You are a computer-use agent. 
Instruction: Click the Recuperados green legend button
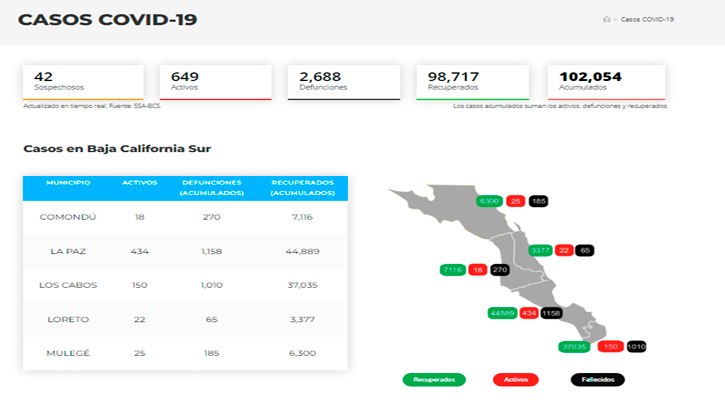pyautogui.click(x=434, y=380)
